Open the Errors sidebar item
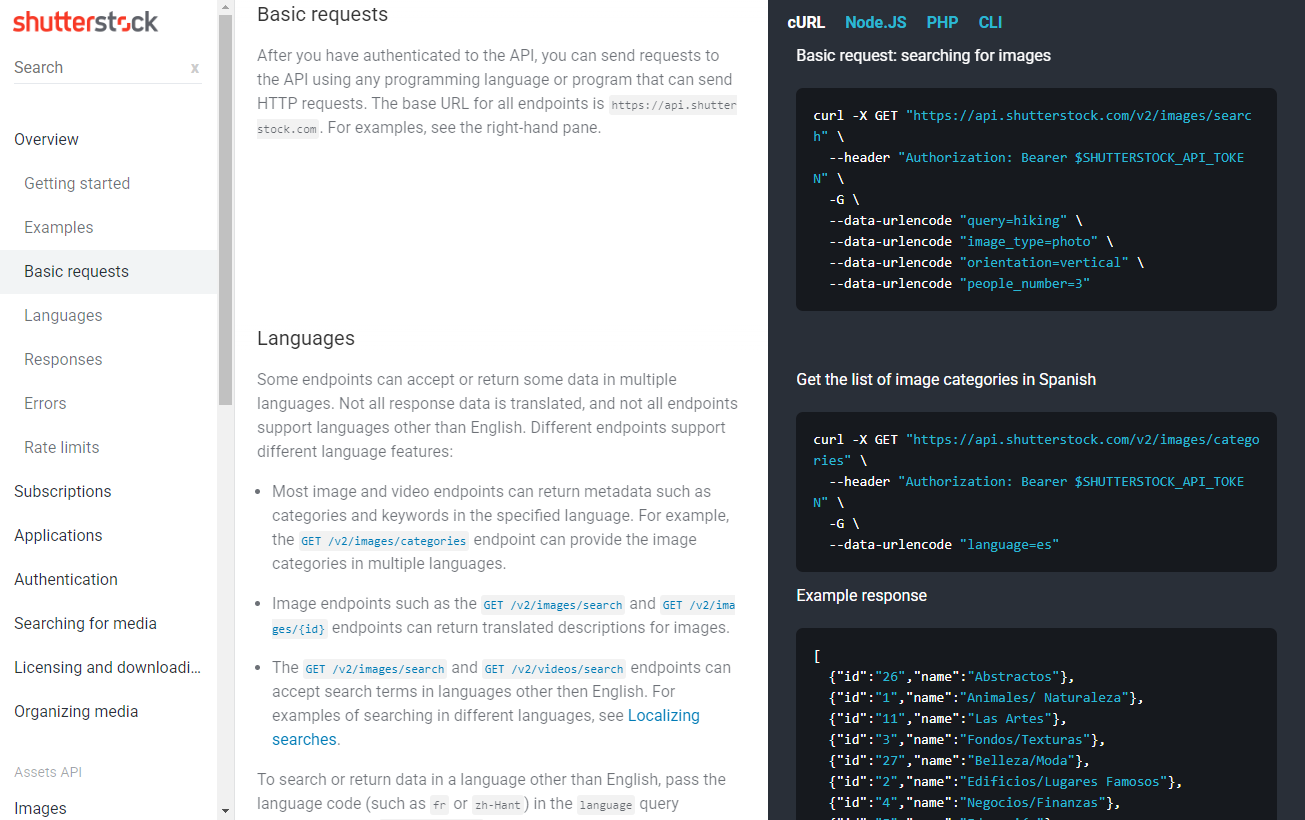The image size is (1305, 820). point(45,403)
